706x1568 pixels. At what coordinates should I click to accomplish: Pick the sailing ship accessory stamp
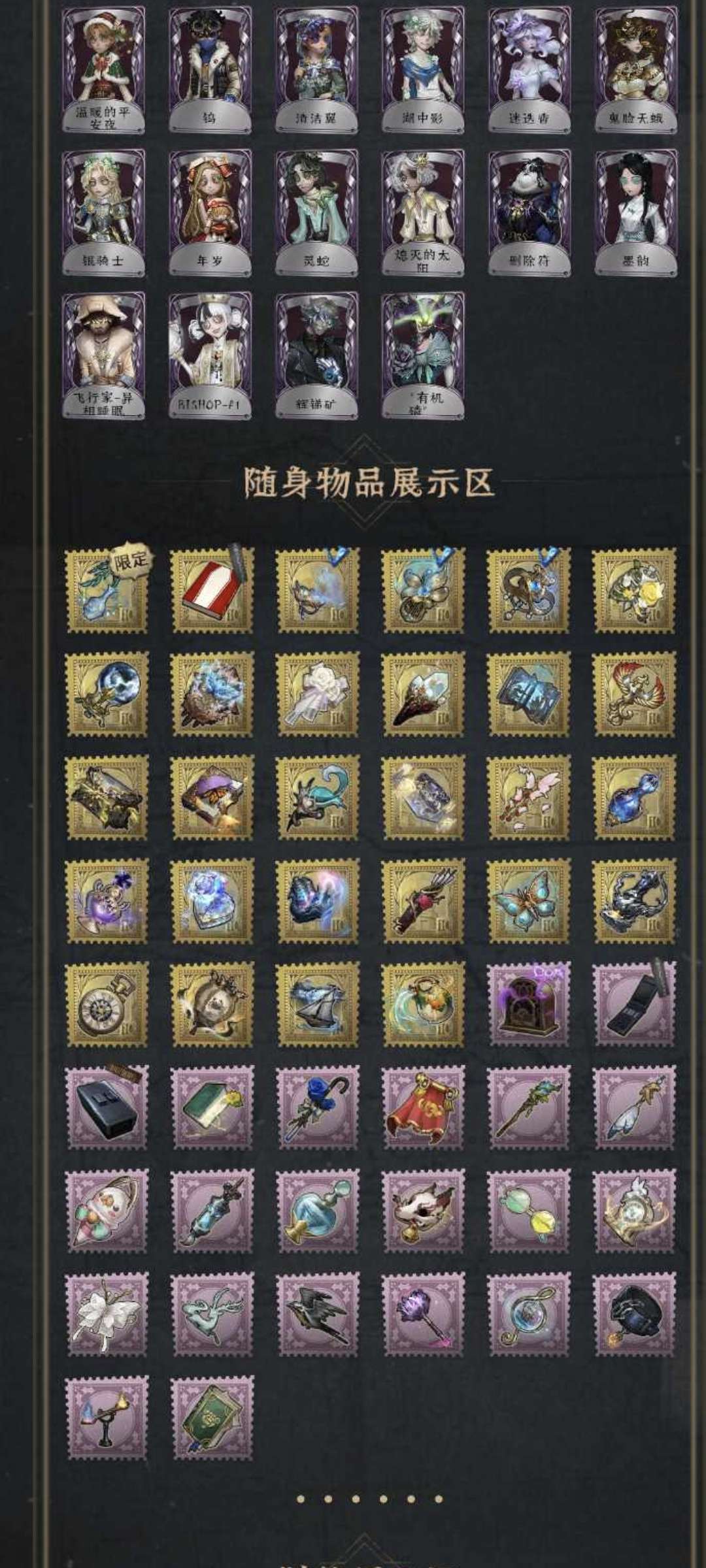(318, 1004)
